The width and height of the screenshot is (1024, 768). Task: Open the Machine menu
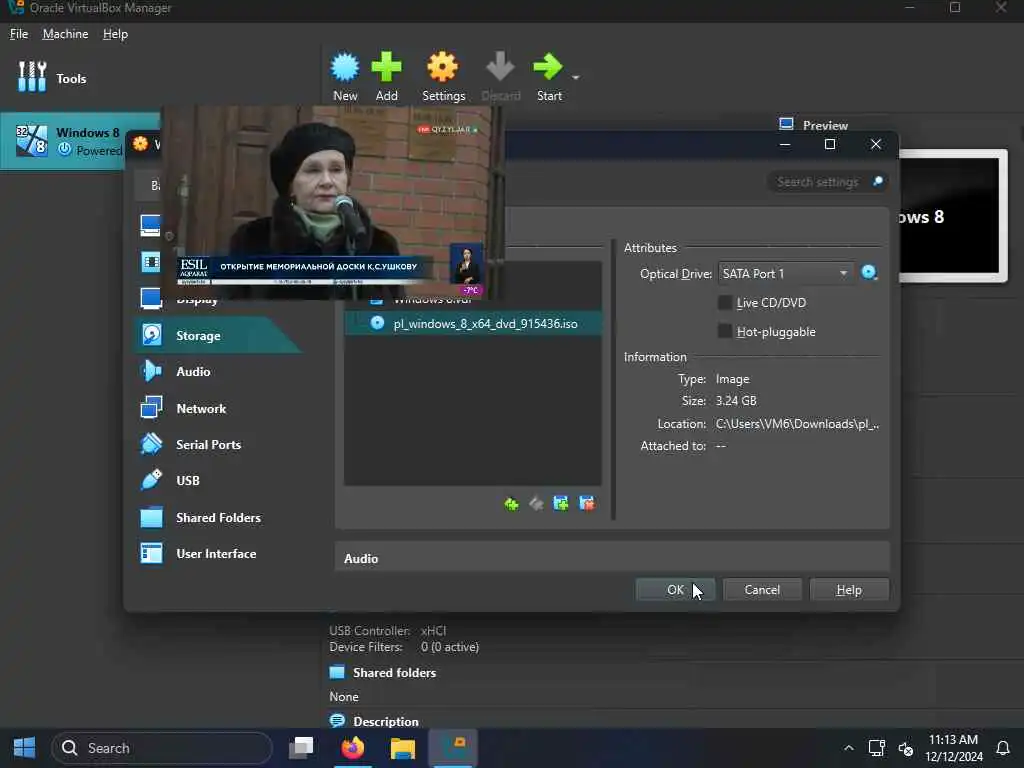65,34
